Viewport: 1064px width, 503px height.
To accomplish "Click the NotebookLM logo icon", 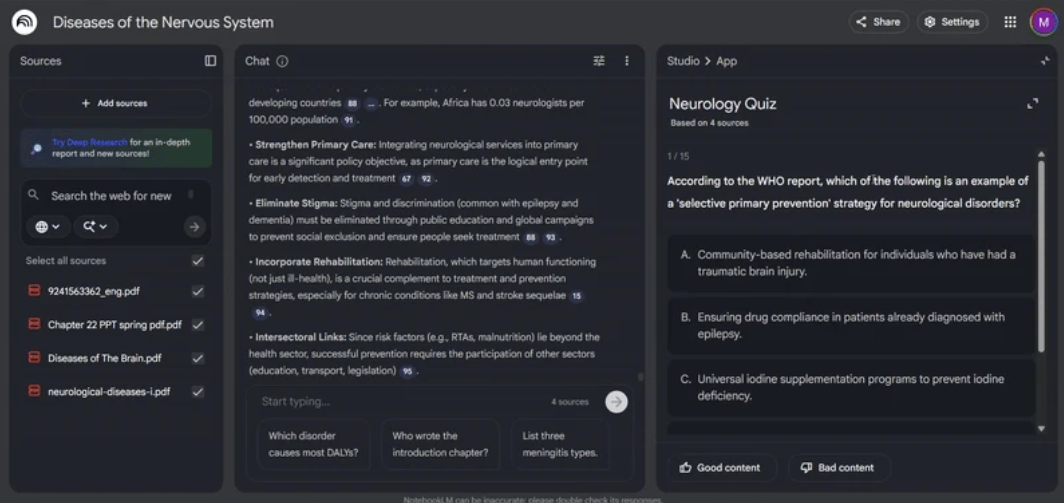I will pyautogui.click(x=24, y=22).
